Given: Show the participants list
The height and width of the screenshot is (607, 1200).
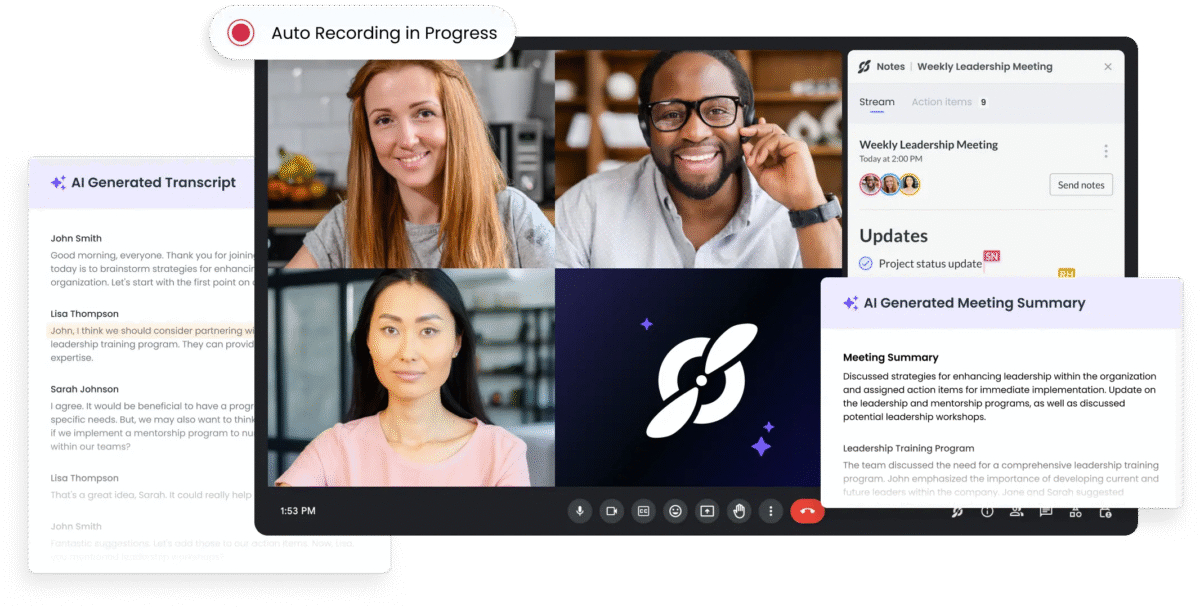Looking at the screenshot, I should click(1017, 513).
